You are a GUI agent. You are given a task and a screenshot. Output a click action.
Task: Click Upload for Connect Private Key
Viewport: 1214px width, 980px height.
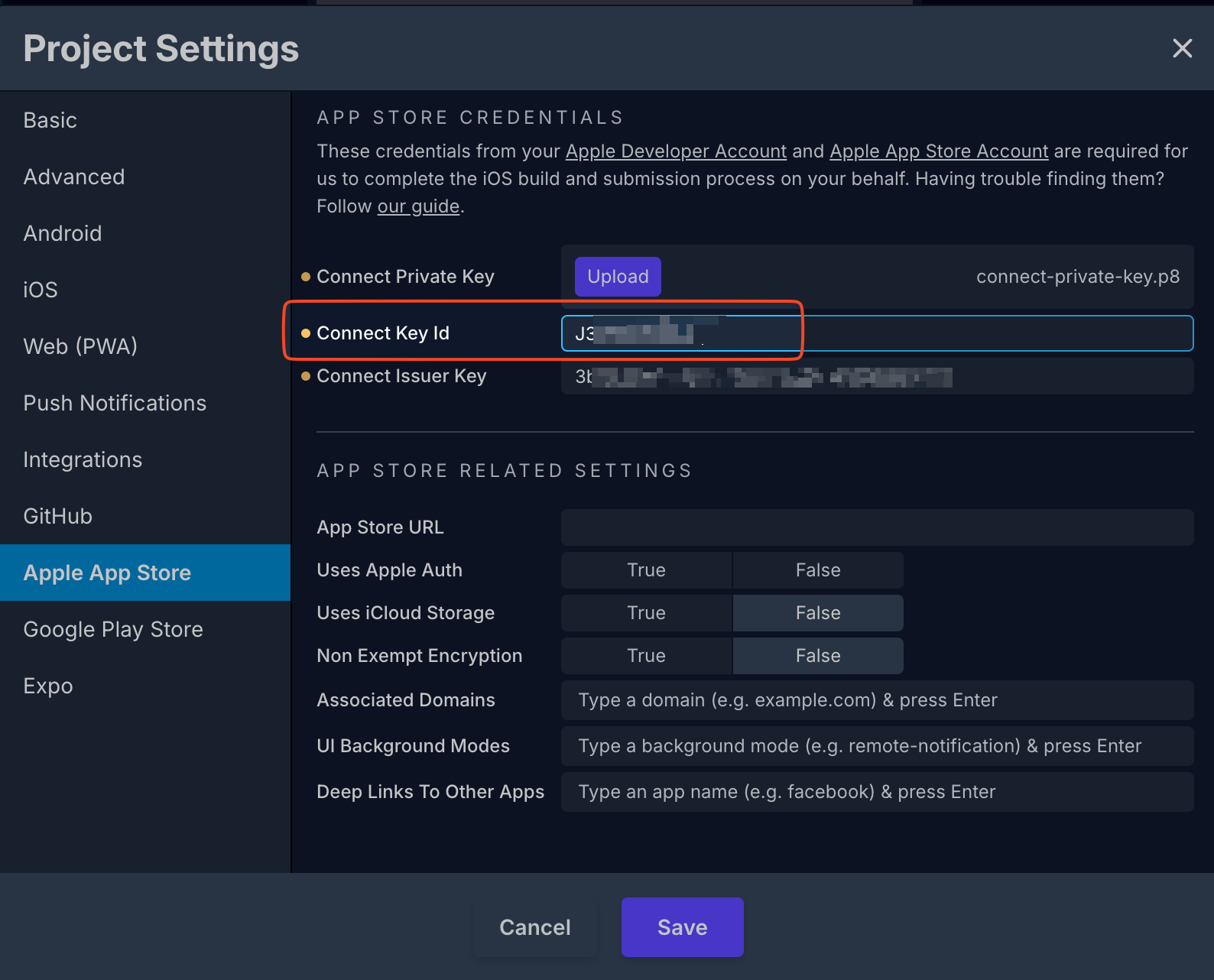[618, 277]
